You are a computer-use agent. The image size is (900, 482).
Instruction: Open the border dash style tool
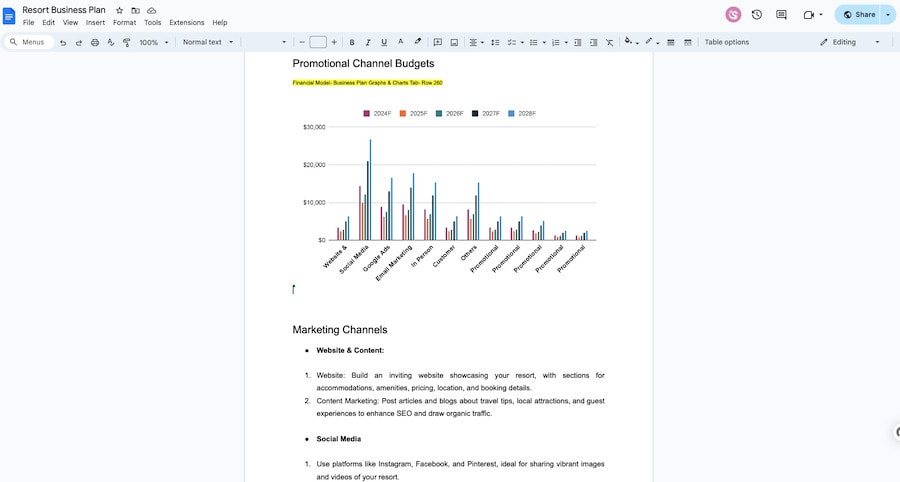688,42
